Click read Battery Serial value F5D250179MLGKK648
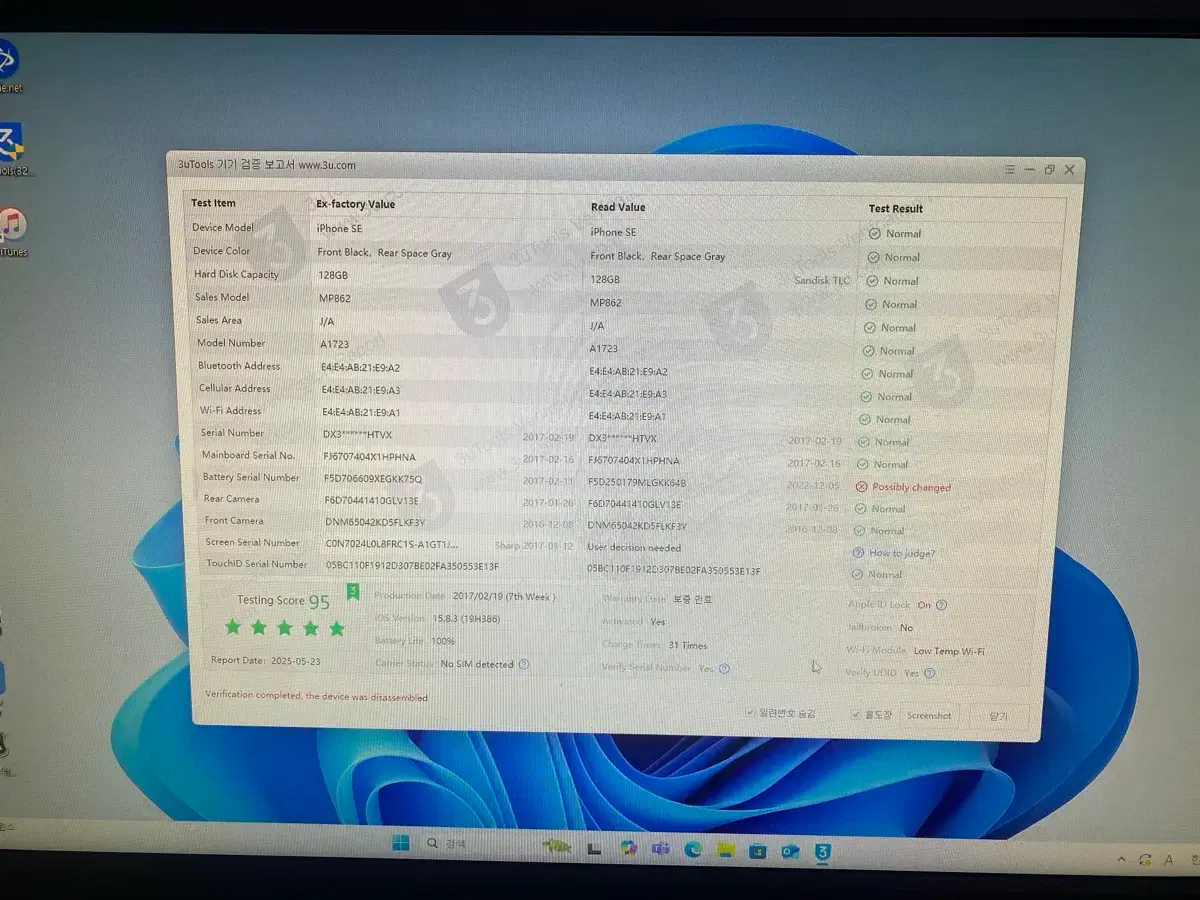The image size is (1200, 900). tap(637, 483)
